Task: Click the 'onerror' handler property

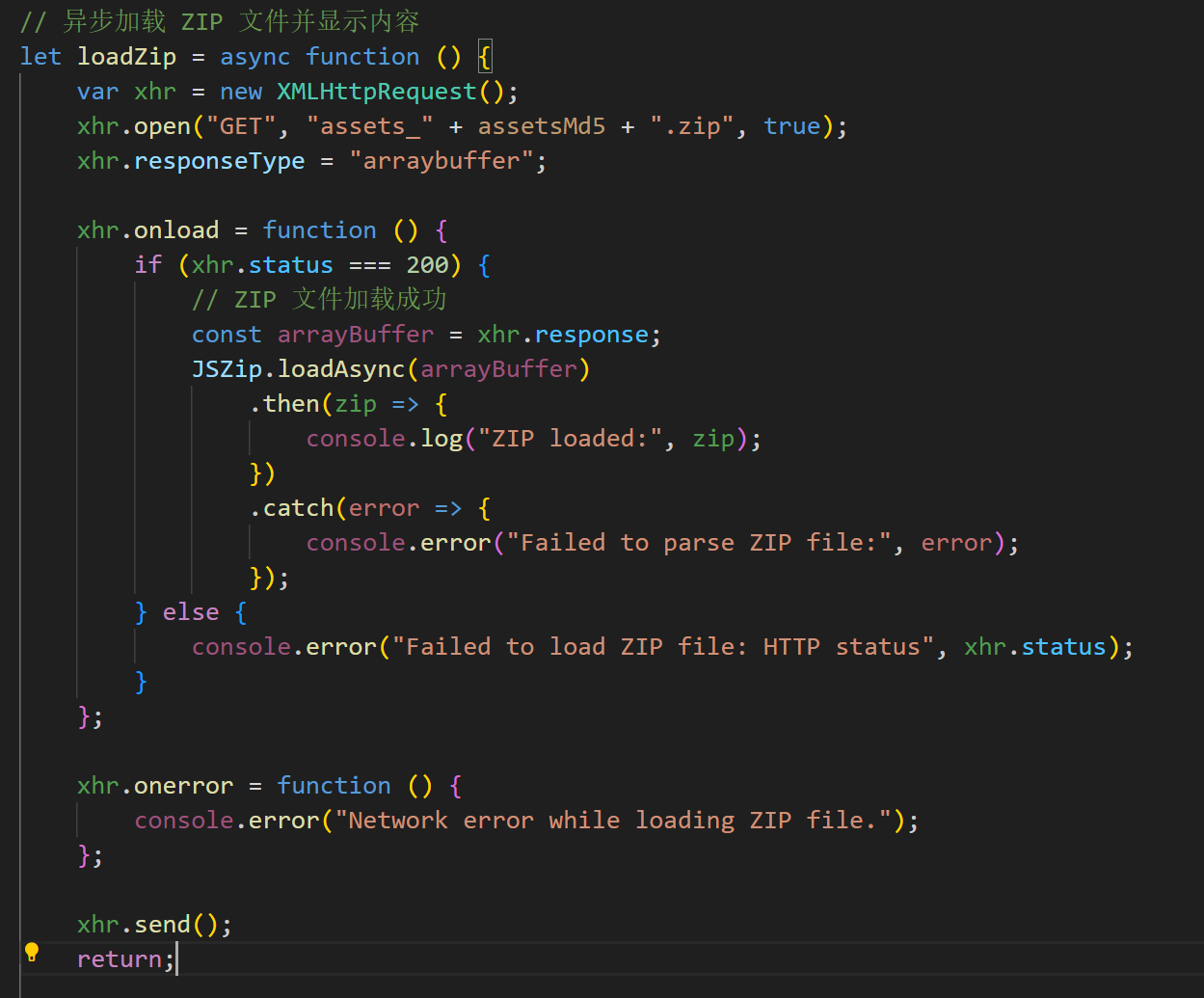Action: (184, 786)
